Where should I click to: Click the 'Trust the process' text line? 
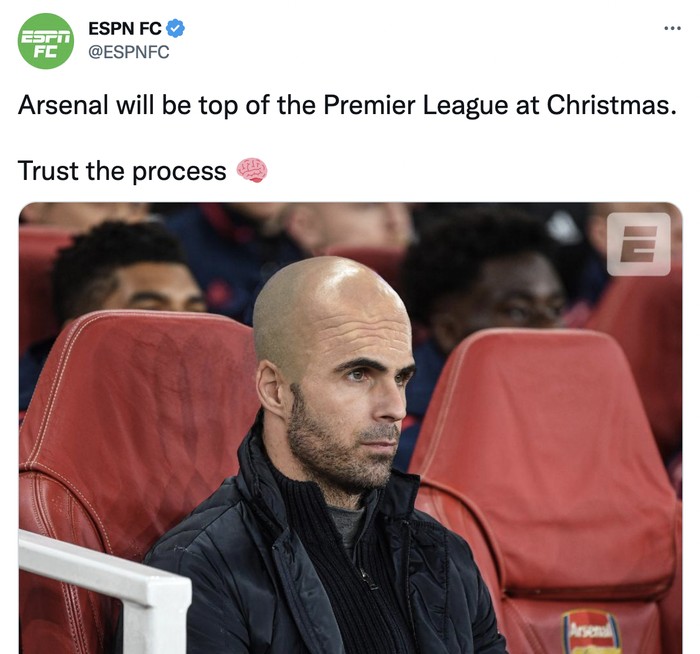click(x=122, y=171)
